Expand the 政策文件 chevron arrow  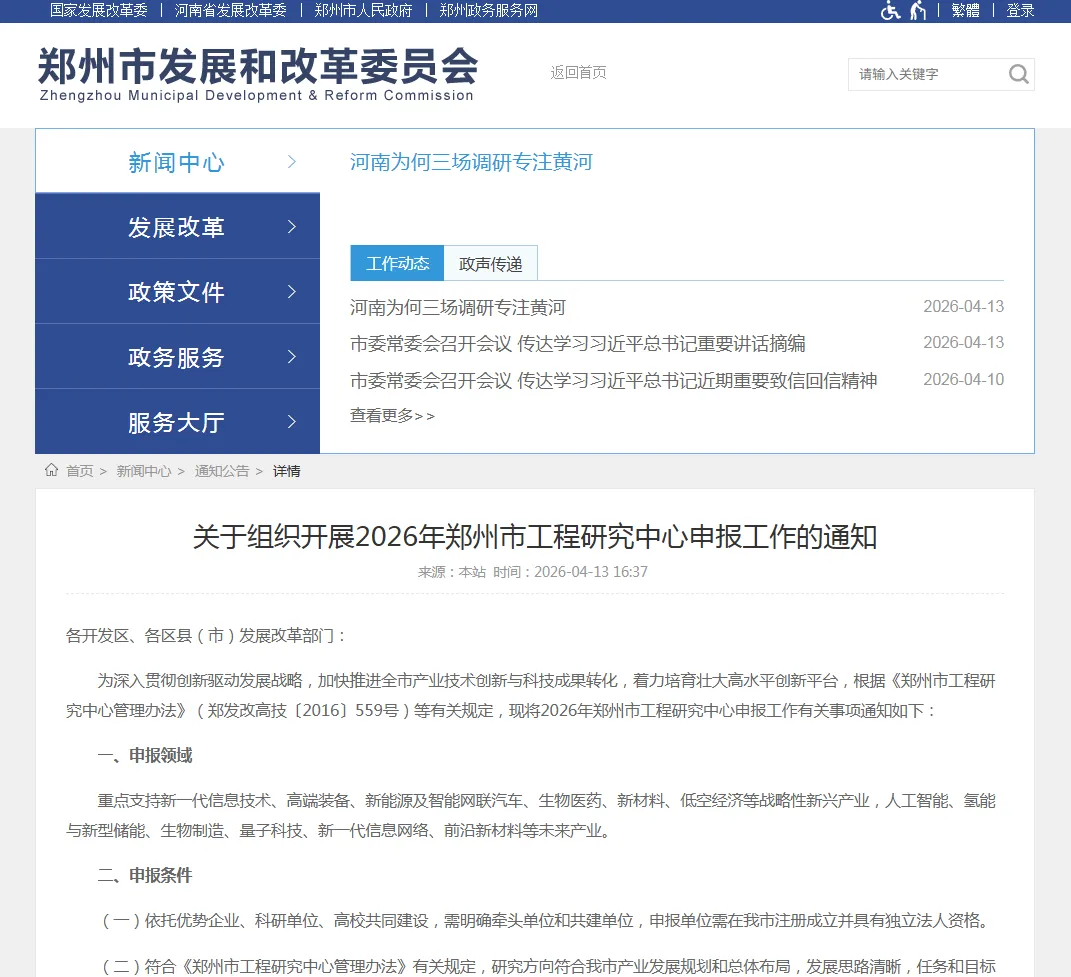click(292, 292)
